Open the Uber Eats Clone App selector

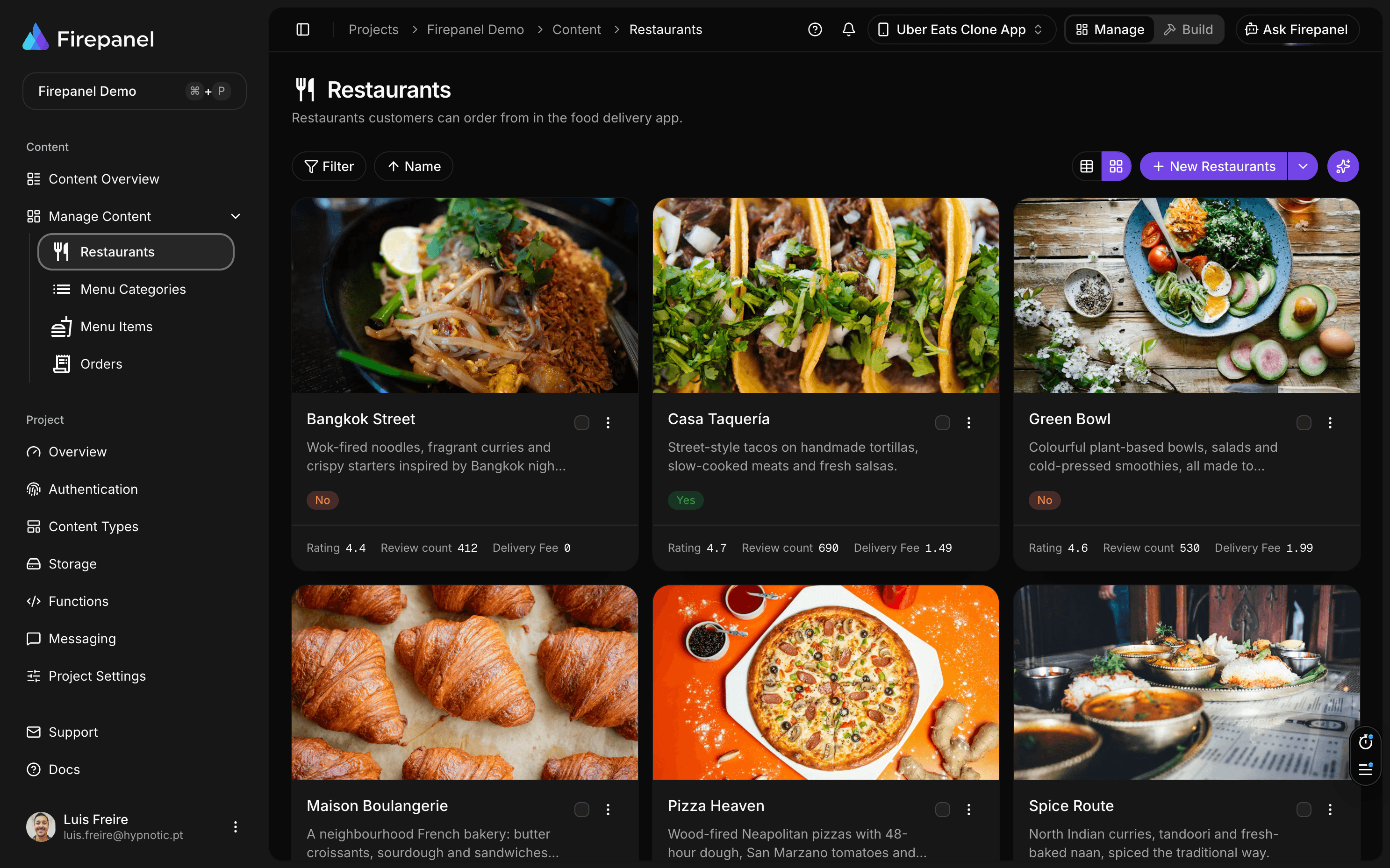(961, 29)
